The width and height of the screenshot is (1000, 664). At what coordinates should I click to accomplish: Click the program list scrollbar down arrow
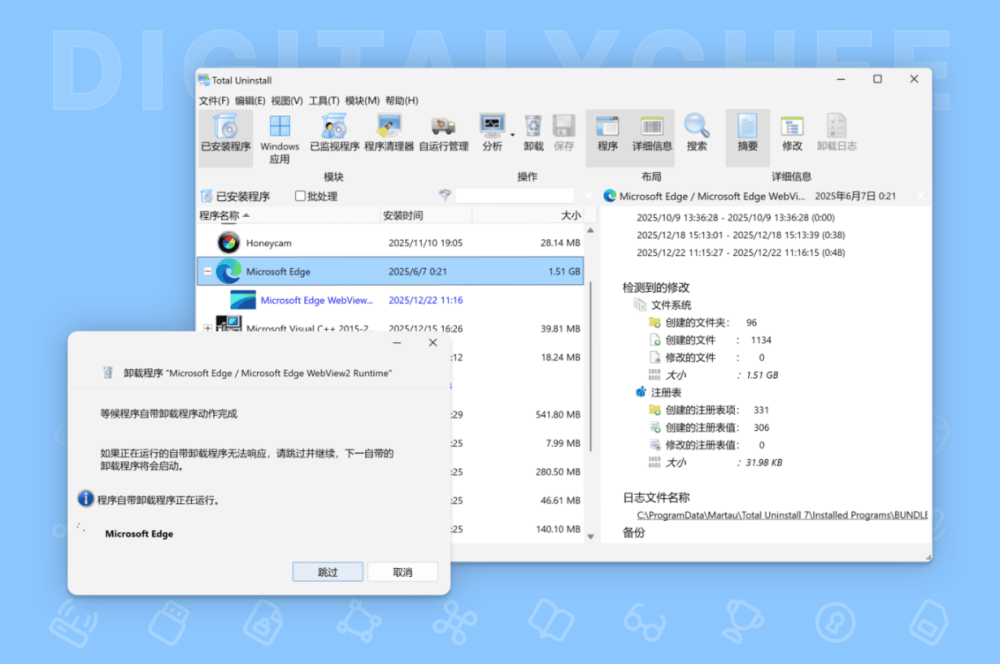coord(591,536)
